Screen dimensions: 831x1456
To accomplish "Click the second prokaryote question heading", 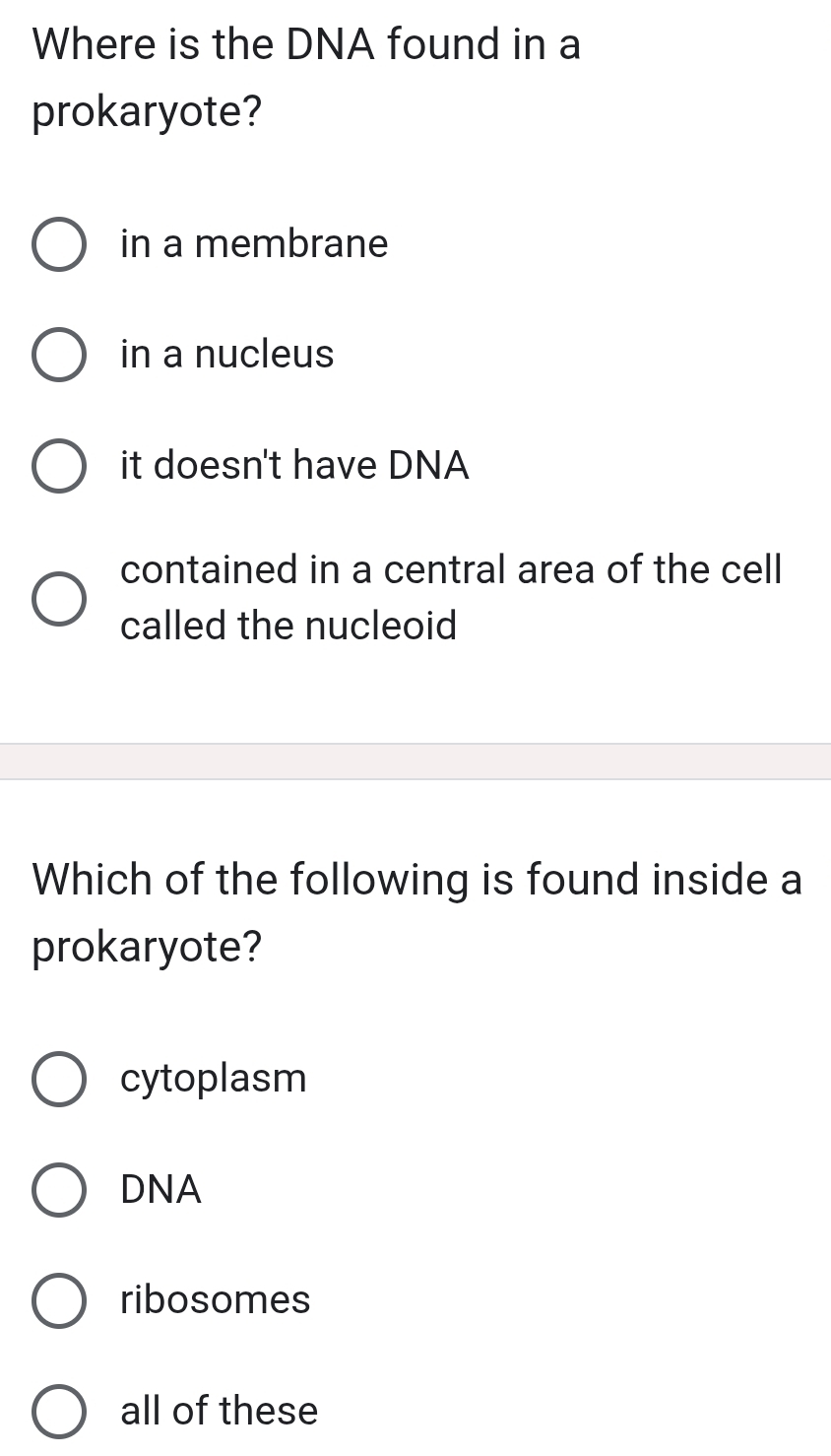I will click(414, 911).
